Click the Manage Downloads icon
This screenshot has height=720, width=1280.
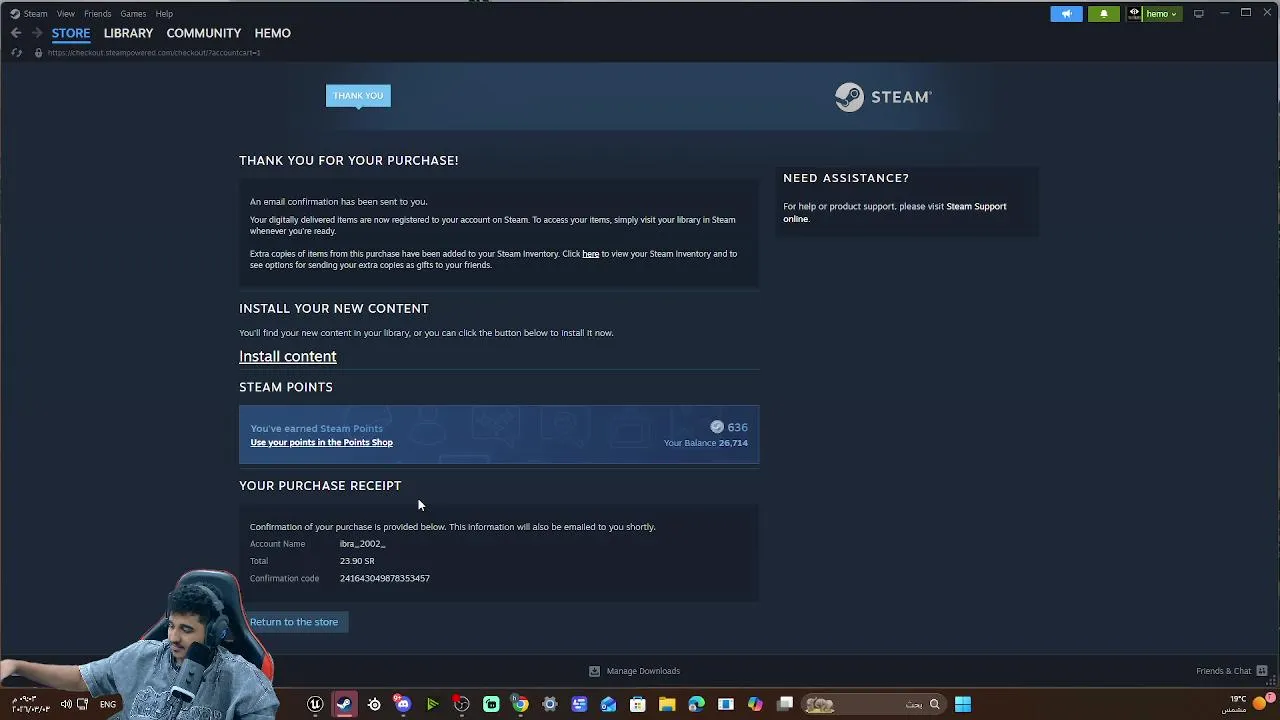pos(594,671)
